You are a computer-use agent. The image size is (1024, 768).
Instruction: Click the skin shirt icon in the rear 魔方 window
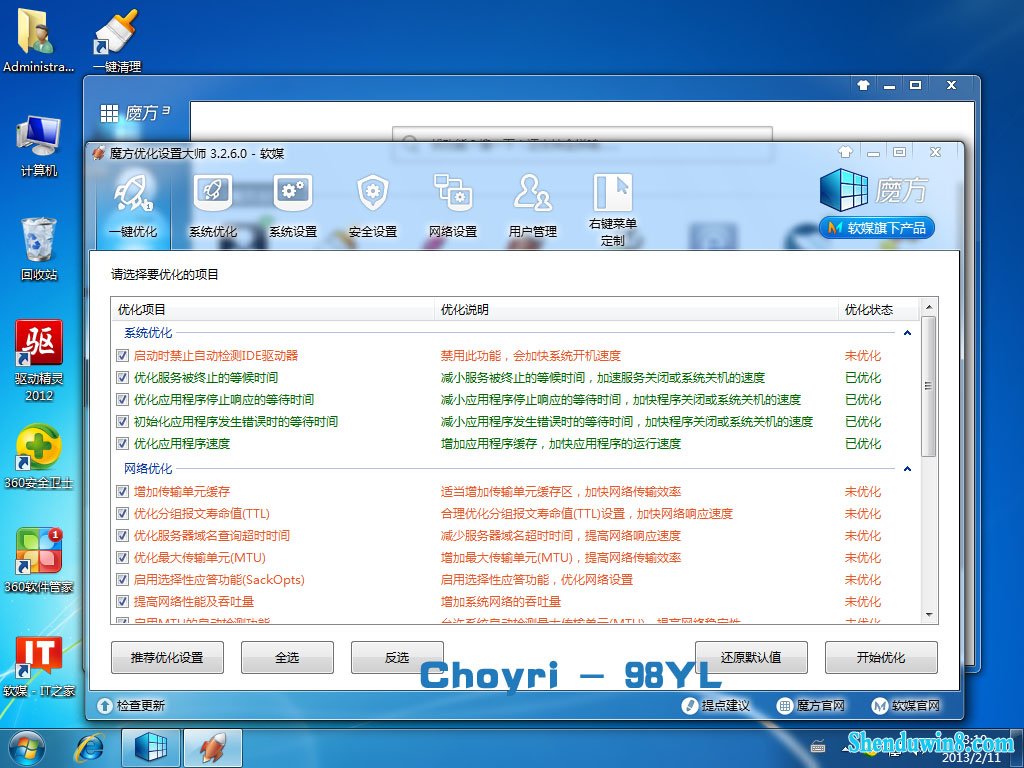pyautogui.click(x=863, y=85)
